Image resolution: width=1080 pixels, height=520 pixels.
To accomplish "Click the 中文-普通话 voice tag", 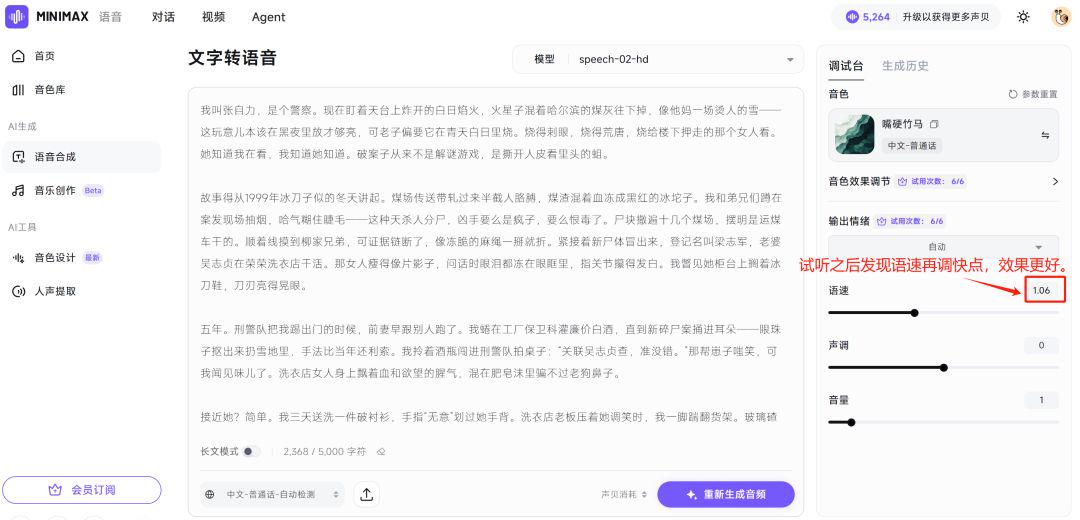I will (x=913, y=145).
